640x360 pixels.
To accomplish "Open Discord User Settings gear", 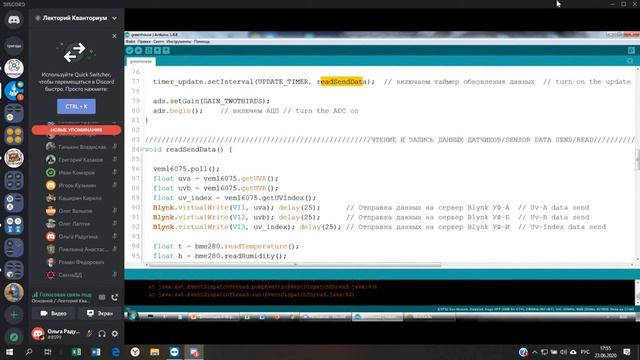I will (x=115, y=333).
